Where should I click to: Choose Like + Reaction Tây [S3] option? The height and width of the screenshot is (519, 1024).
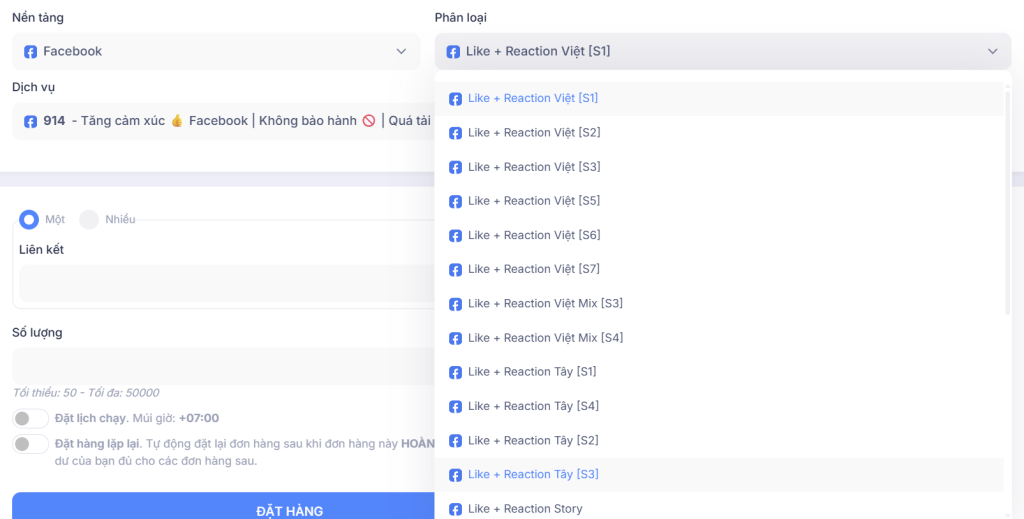pyautogui.click(x=533, y=474)
